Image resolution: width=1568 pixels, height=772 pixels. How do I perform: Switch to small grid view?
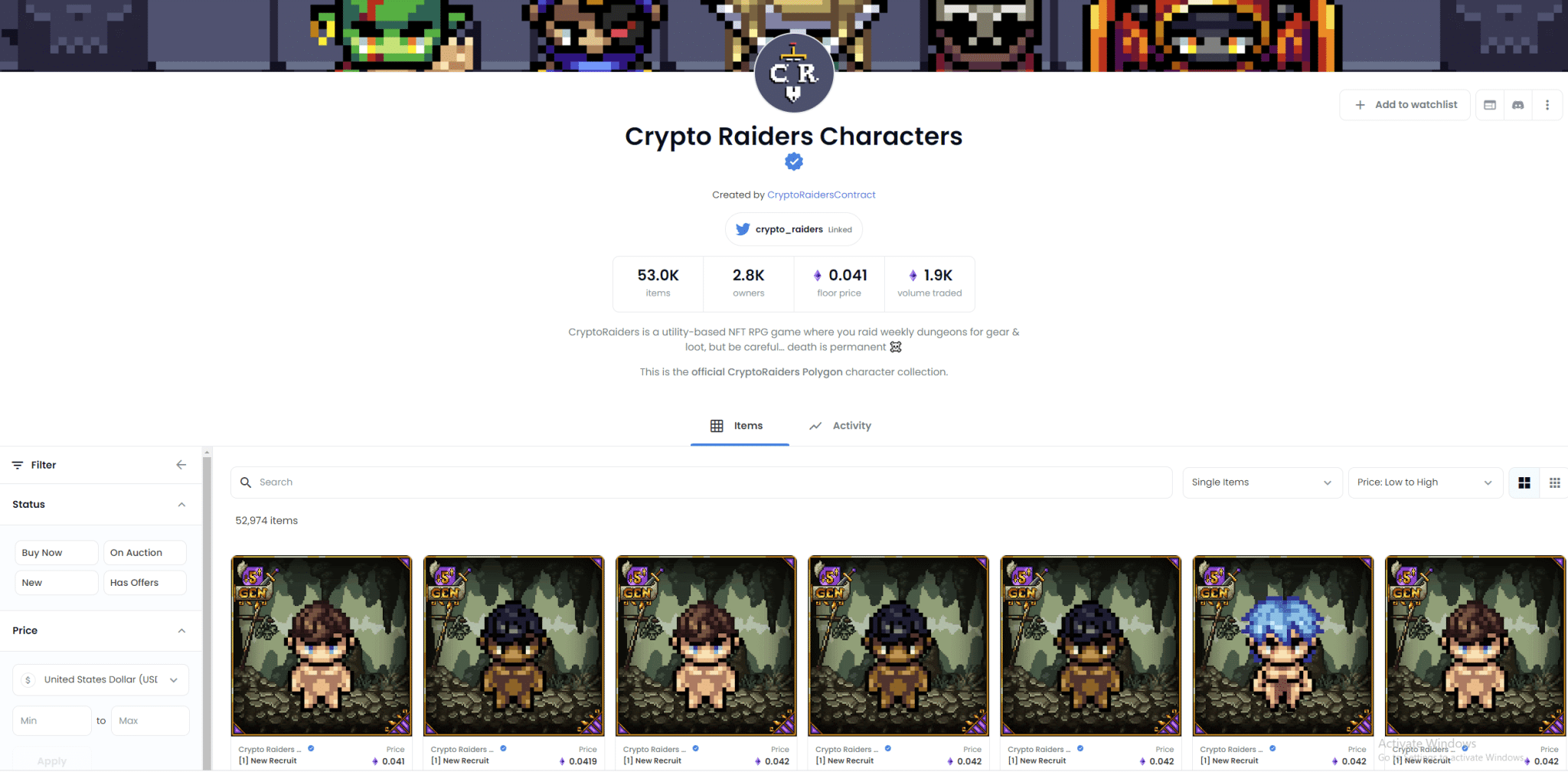1555,483
